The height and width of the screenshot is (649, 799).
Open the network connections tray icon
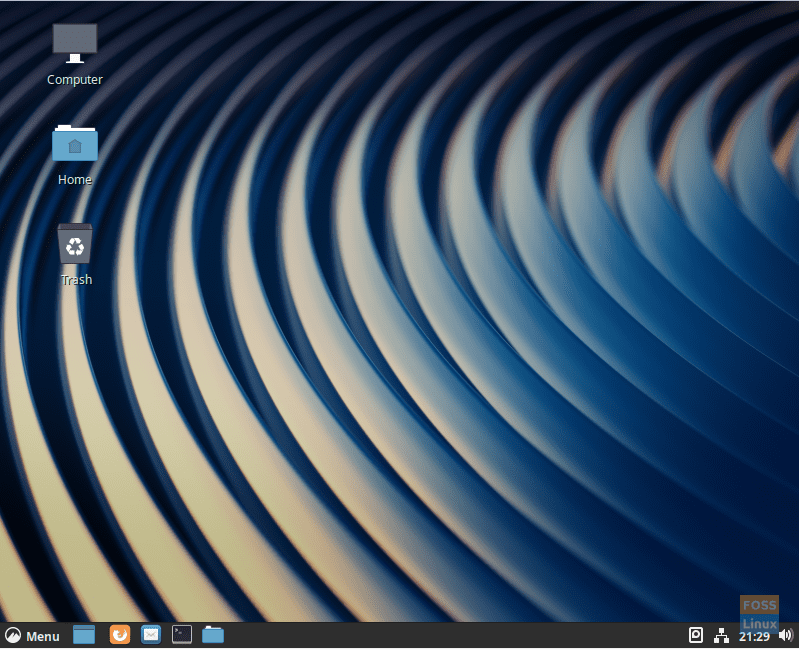(x=722, y=635)
